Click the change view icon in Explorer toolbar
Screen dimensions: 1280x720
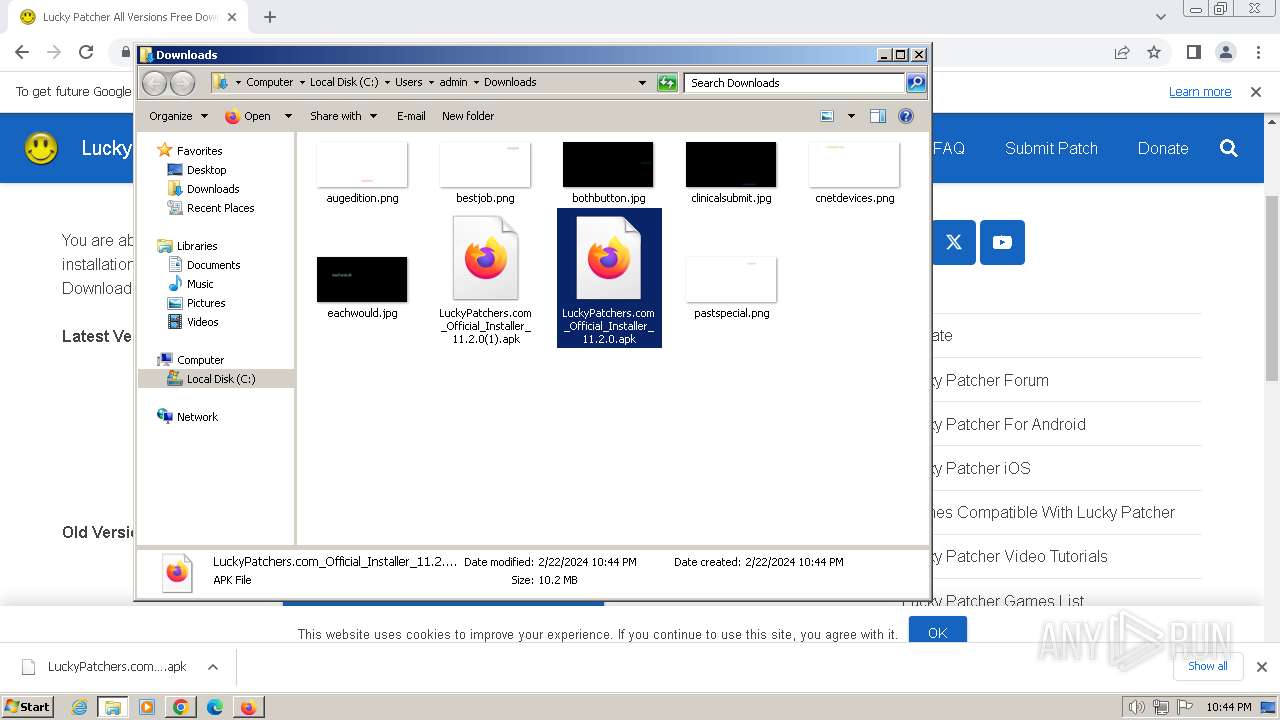[827, 116]
